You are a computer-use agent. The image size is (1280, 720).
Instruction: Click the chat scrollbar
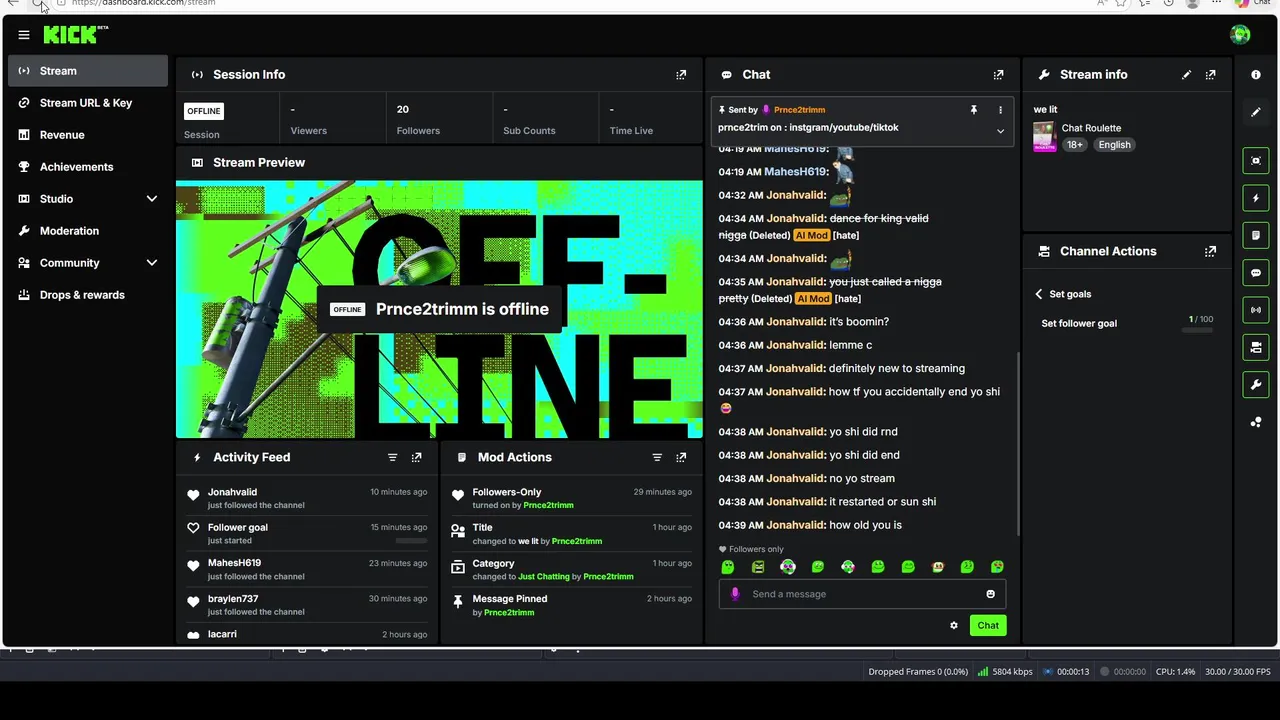click(x=1018, y=443)
